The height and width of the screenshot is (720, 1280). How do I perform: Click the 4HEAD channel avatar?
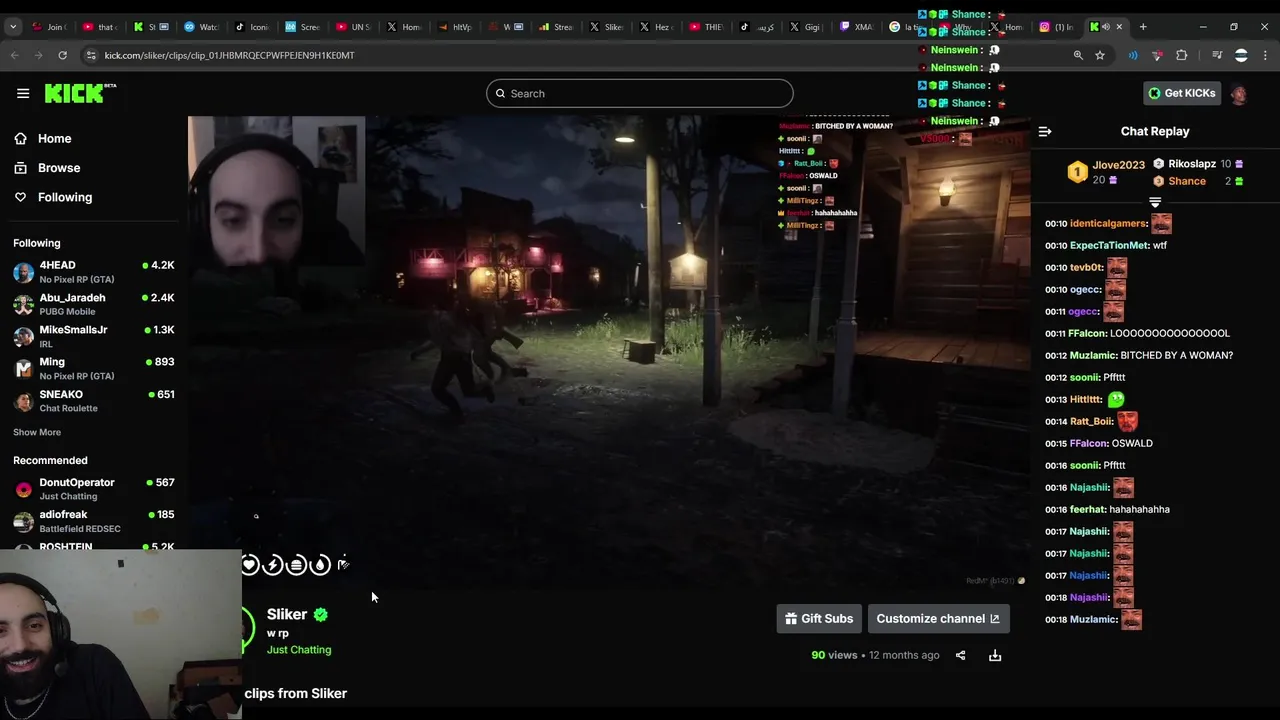point(23,272)
